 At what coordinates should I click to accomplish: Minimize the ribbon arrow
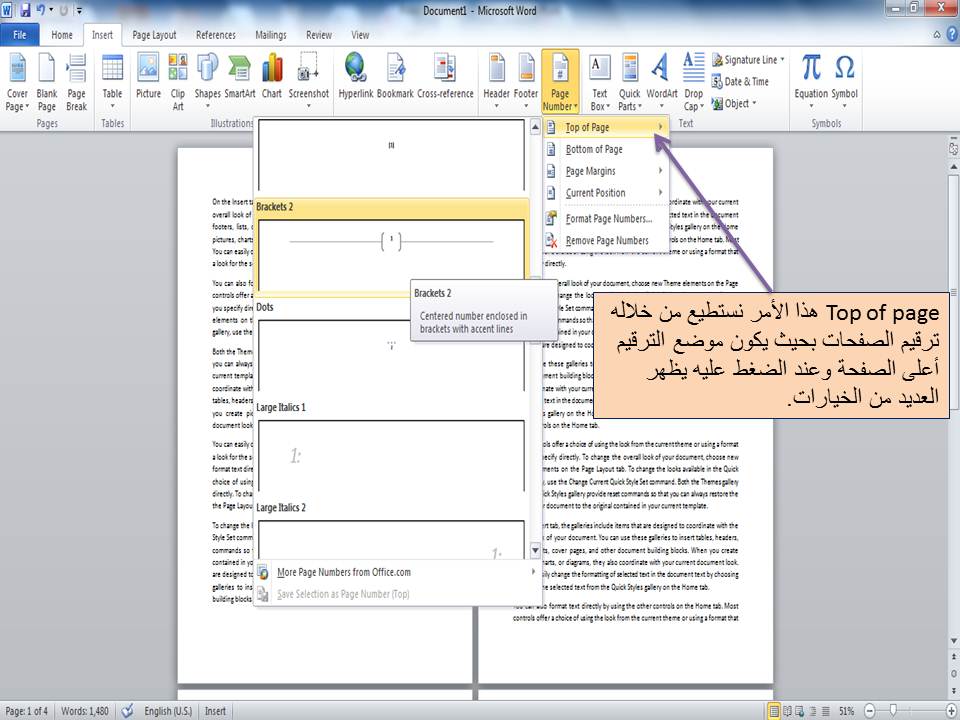(x=937, y=35)
